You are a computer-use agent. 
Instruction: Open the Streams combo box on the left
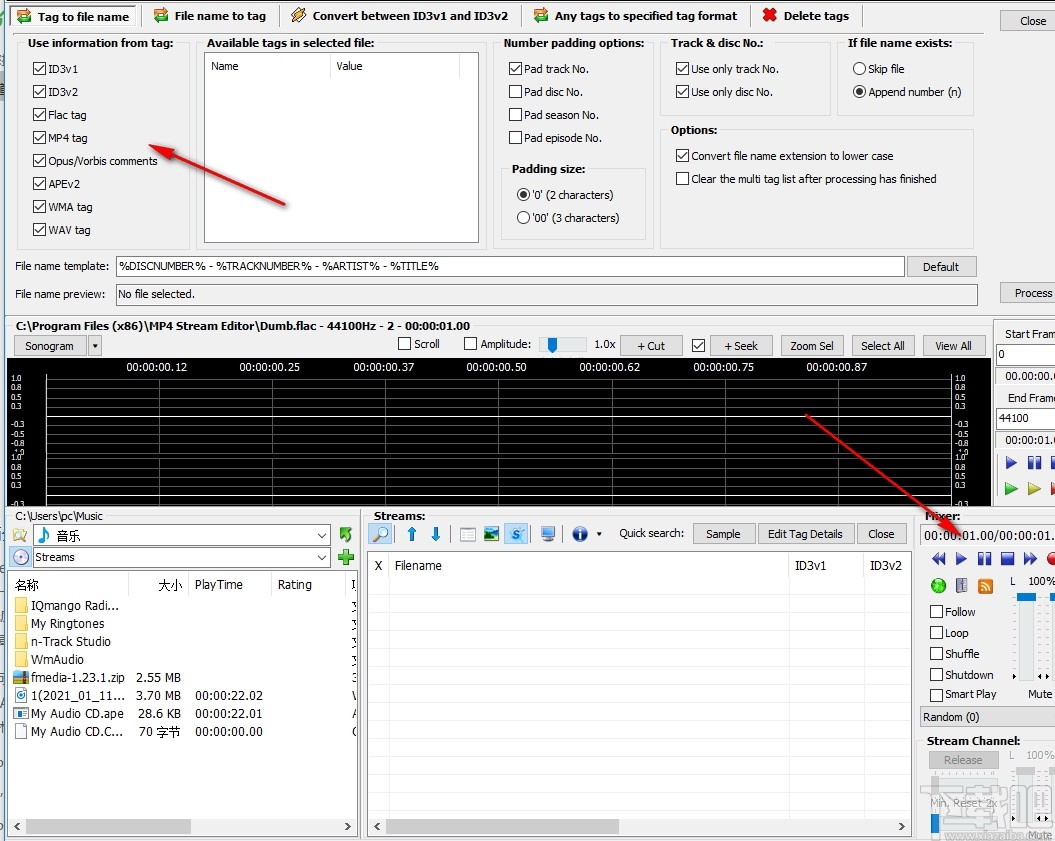pyautogui.click(x=321, y=557)
